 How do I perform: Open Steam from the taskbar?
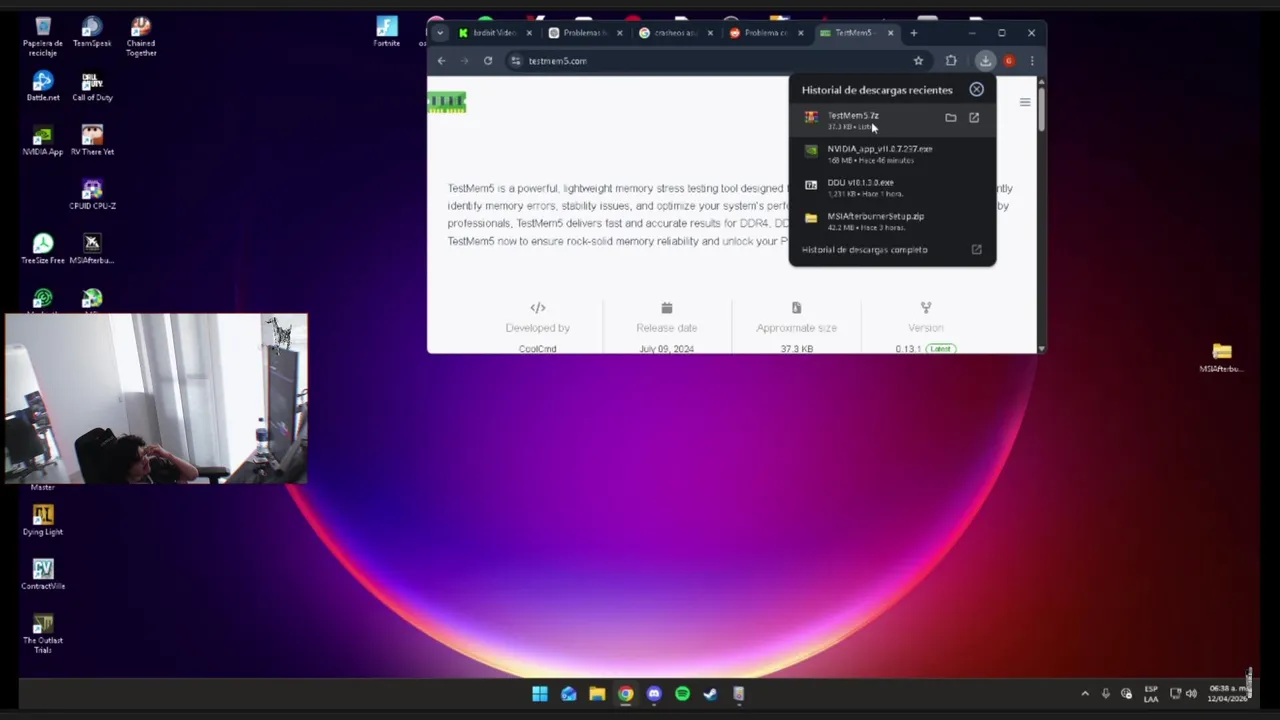pos(710,694)
